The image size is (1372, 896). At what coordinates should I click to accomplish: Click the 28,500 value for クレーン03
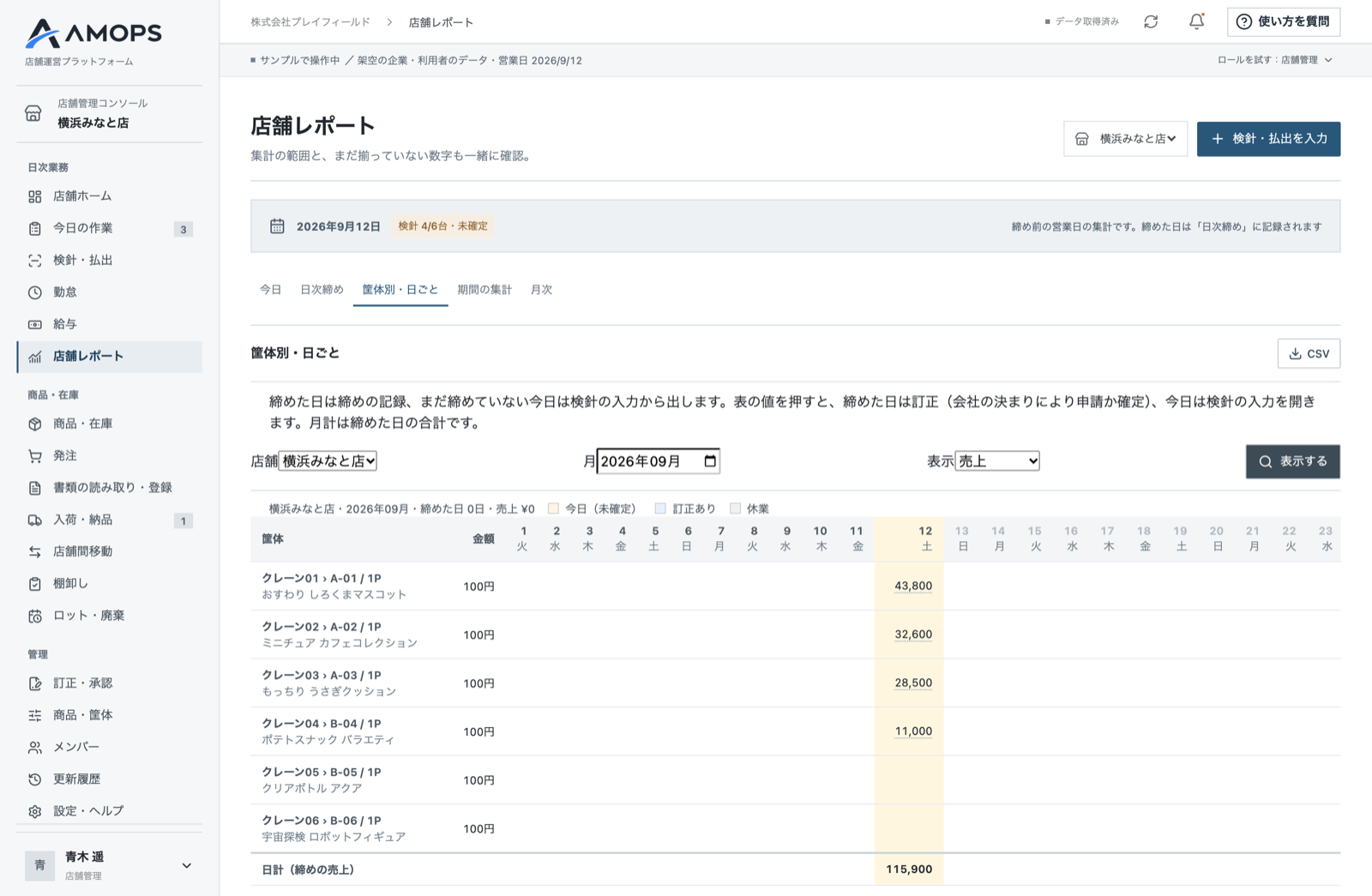pyautogui.click(x=913, y=683)
